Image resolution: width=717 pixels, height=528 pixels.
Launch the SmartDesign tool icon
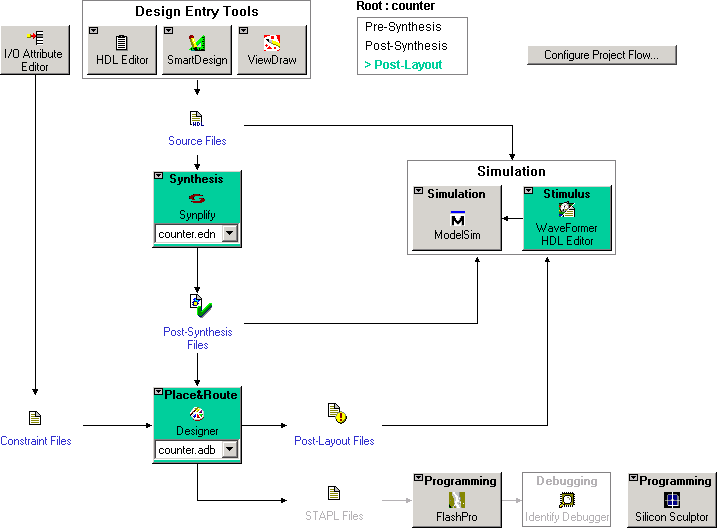click(x=197, y=43)
